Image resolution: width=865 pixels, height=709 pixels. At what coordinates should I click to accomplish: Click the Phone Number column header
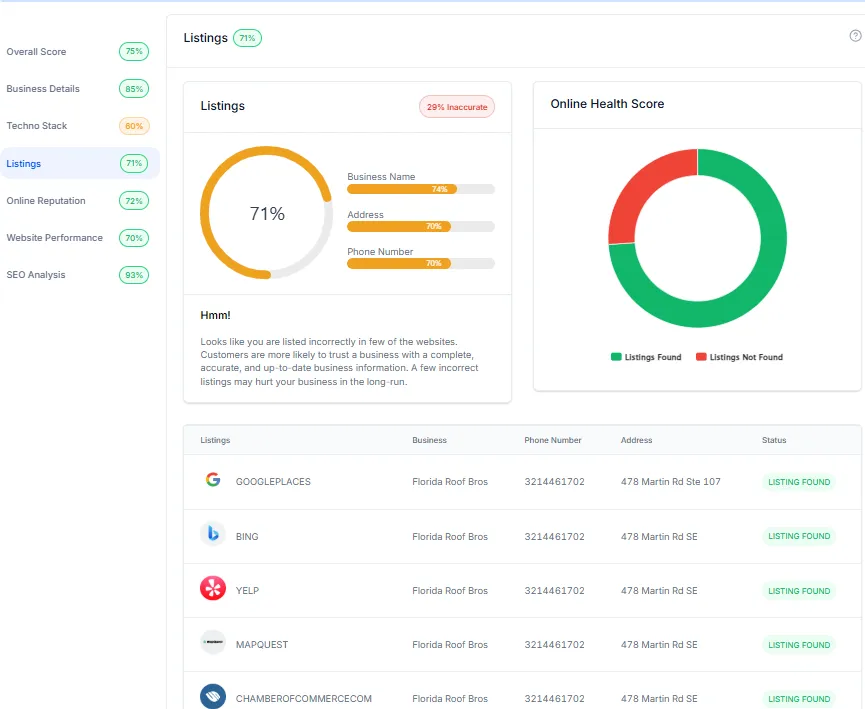(x=553, y=440)
